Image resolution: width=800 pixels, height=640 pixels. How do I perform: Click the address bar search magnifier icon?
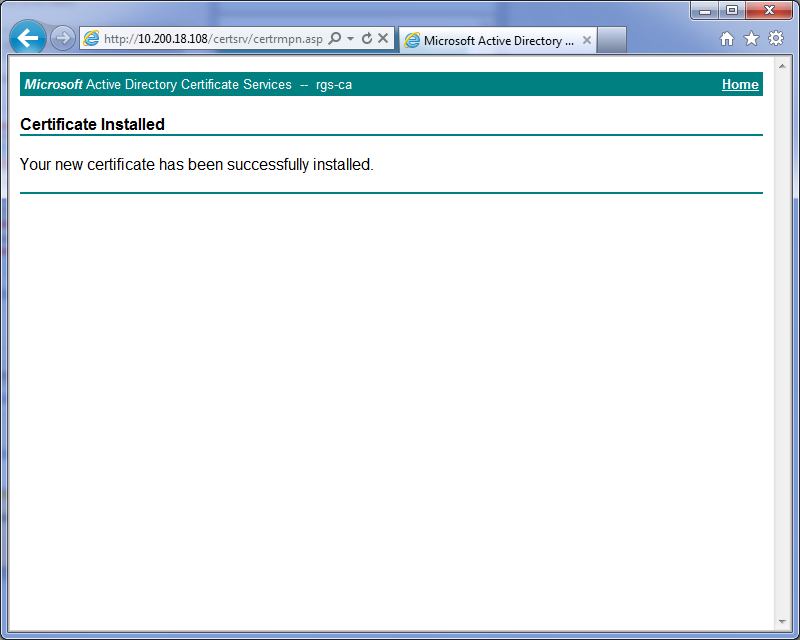(335, 38)
